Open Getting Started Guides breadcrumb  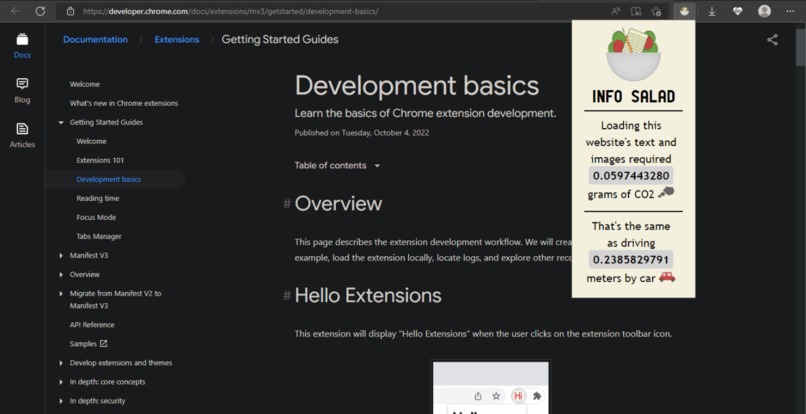pos(280,40)
